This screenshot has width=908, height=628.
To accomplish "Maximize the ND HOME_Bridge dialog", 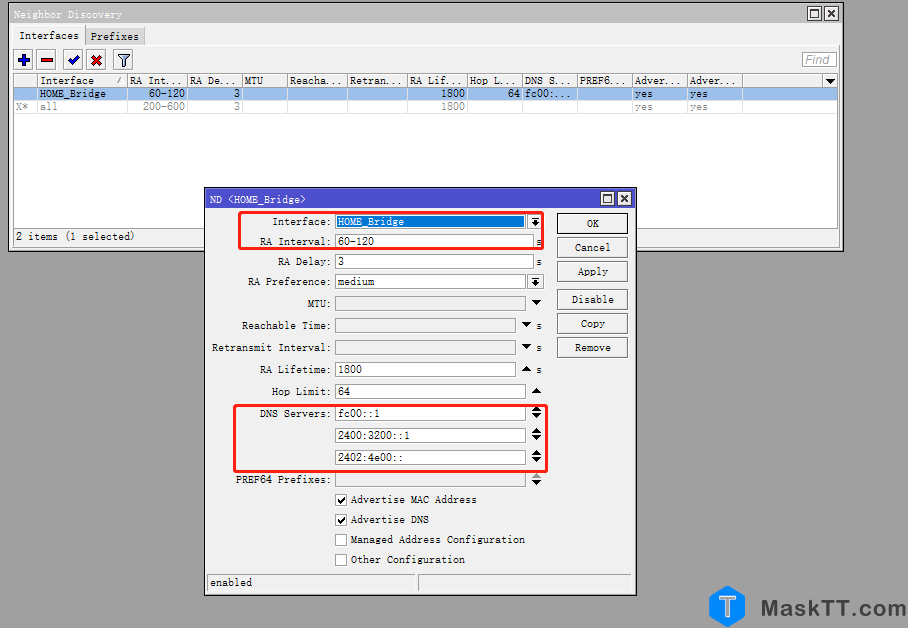I will 607,199.
